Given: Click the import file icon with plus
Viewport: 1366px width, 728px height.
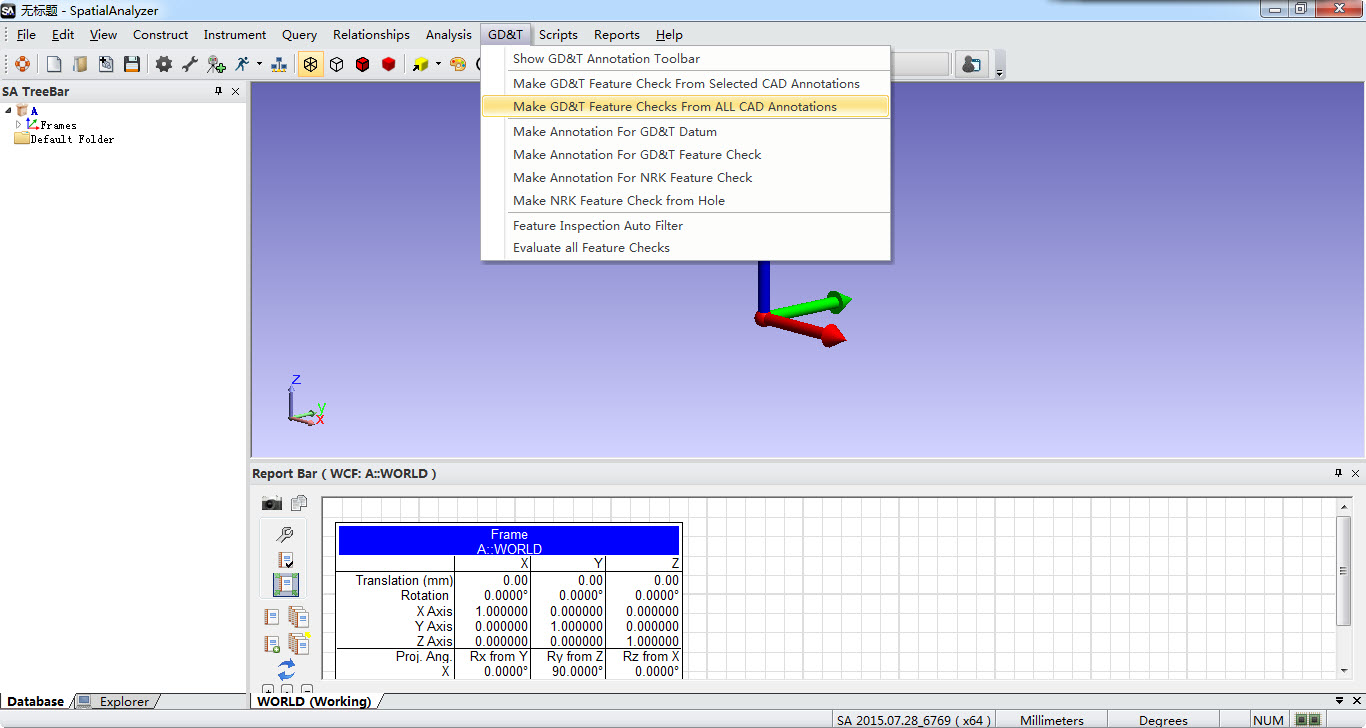Looking at the screenshot, I should 106,64.
